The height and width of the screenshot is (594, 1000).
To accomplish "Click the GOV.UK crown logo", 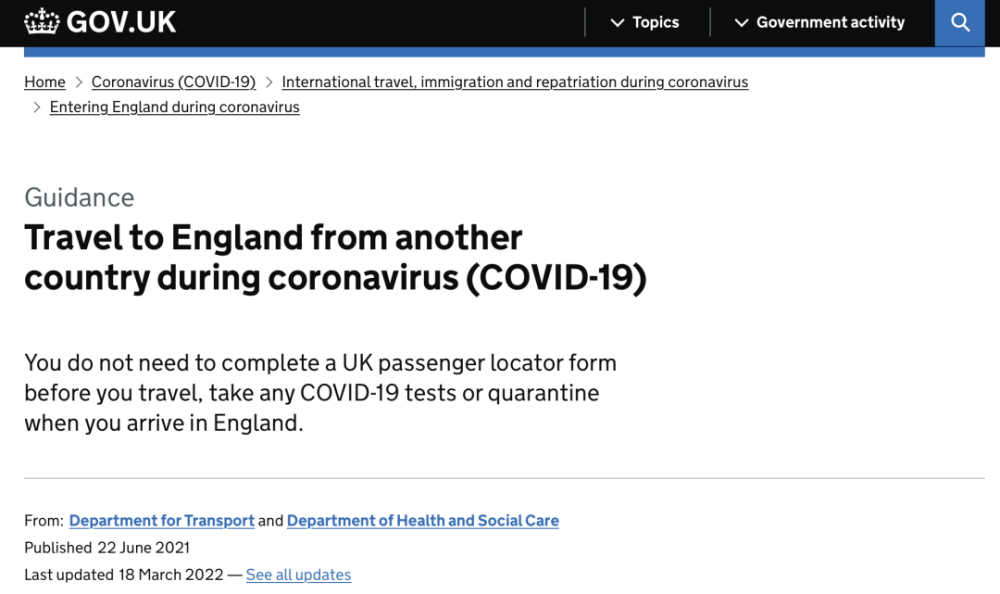I will (42, 22).
